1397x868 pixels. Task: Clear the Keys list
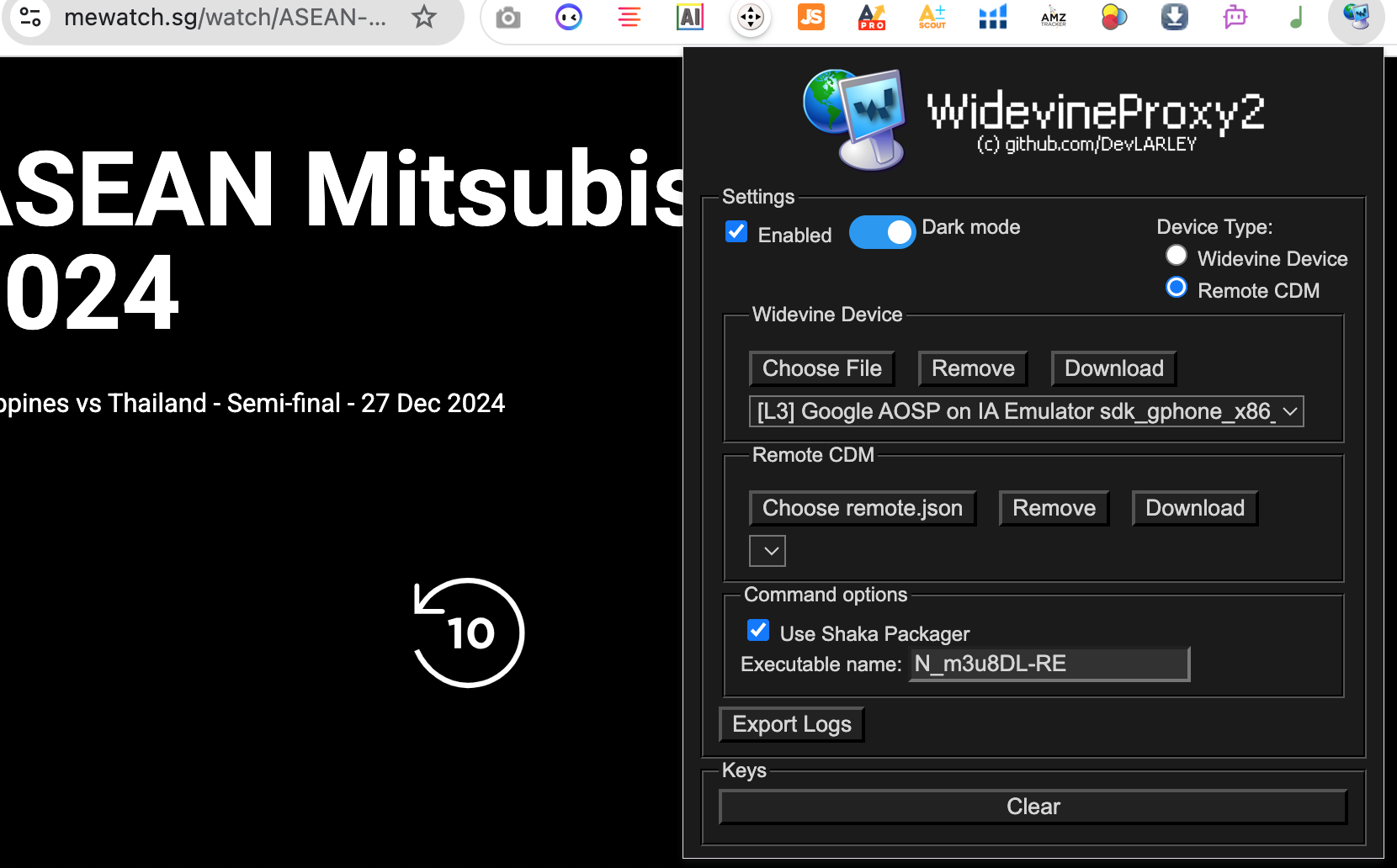point(1033,807)
